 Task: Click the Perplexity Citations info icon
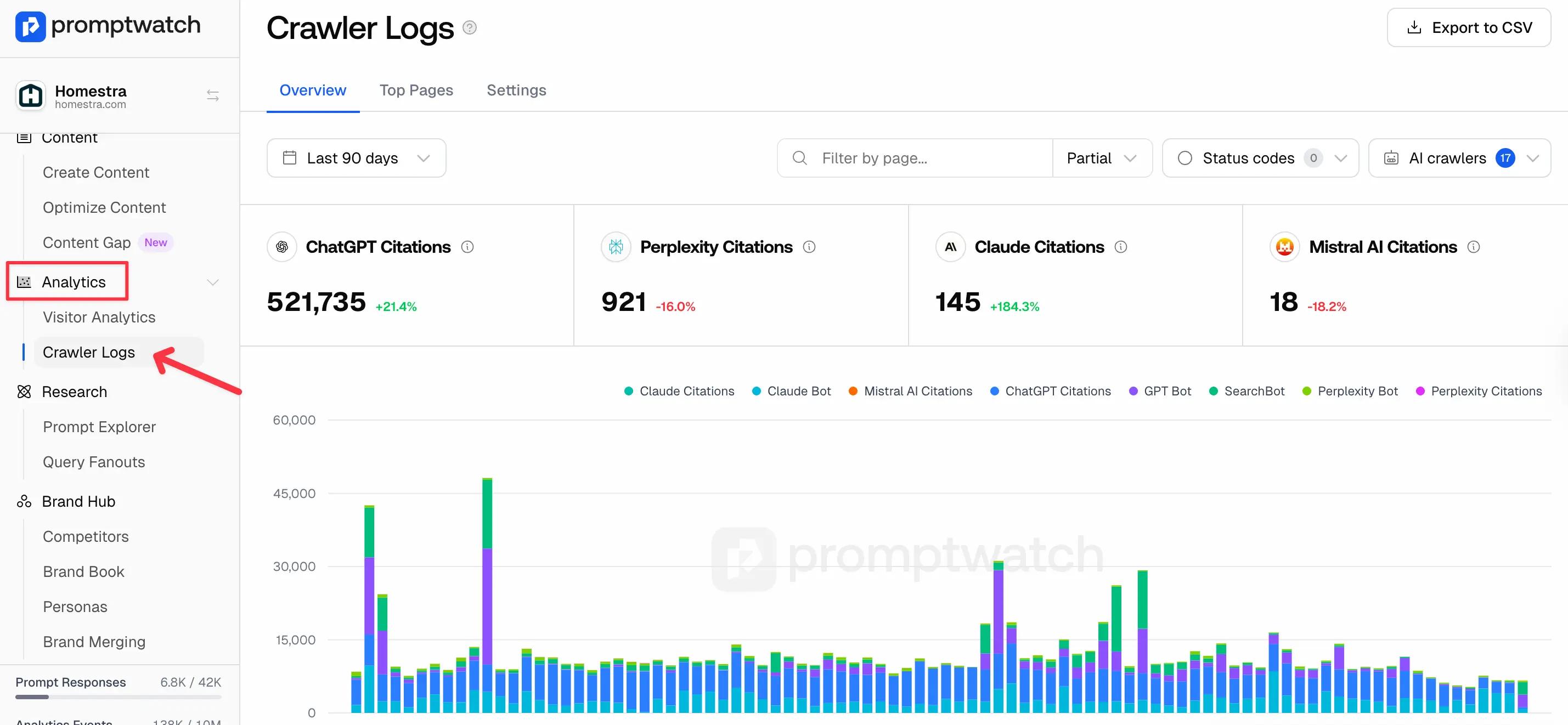(x=809, y=247)
